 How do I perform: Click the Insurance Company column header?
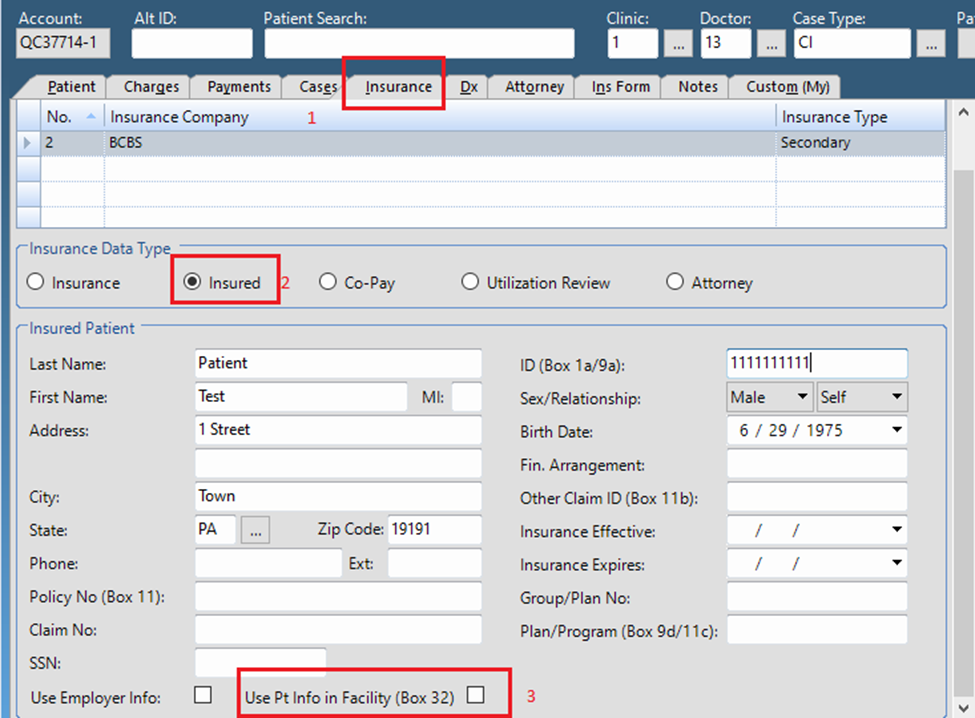click(440, 117)
